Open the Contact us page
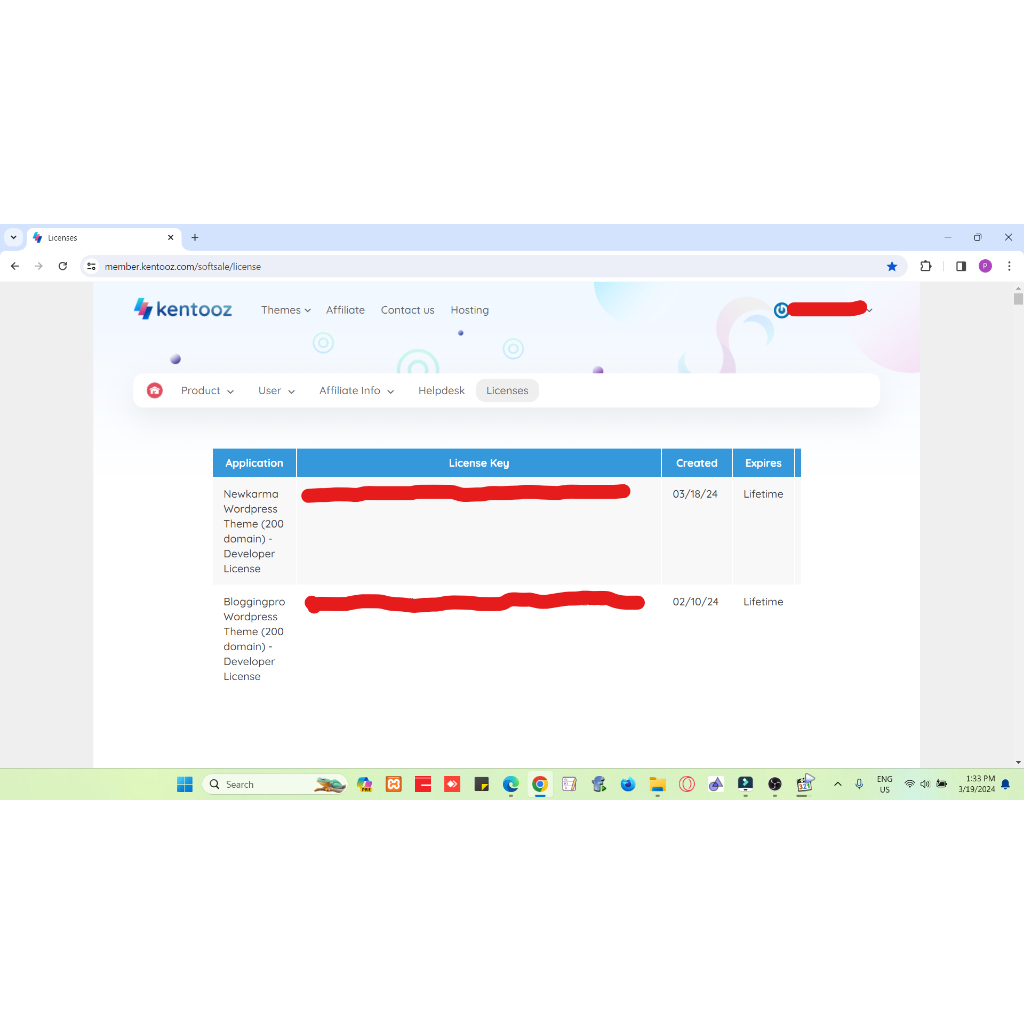Viewport: 1024px width, 1024px height. point(408,310)
